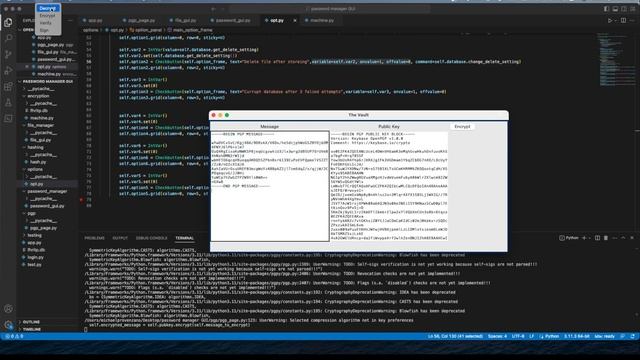
Task: Switch to the password_gui.py editor tab
Action: [232, 20]
